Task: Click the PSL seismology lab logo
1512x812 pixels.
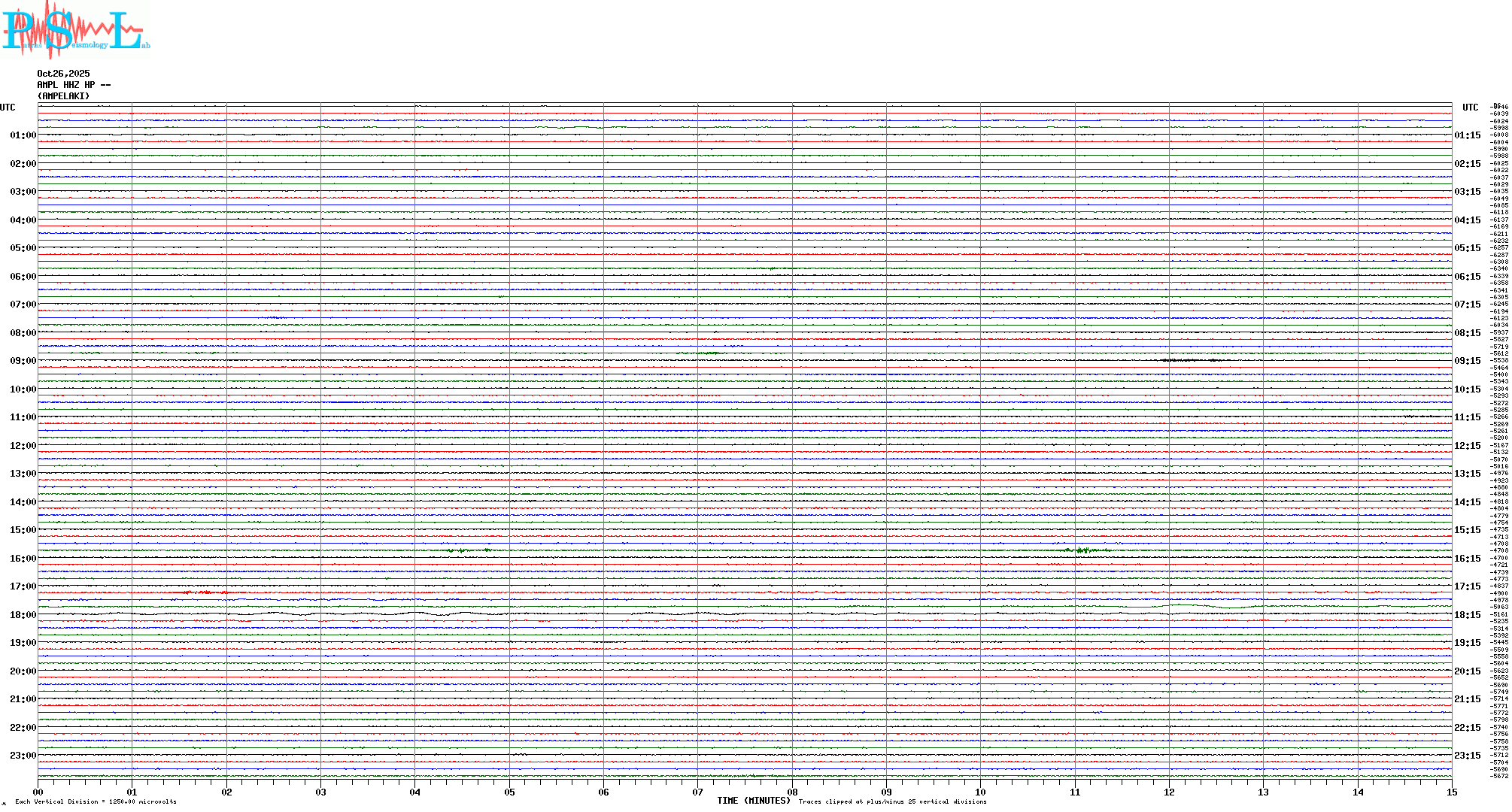Action: coord(75,30)
